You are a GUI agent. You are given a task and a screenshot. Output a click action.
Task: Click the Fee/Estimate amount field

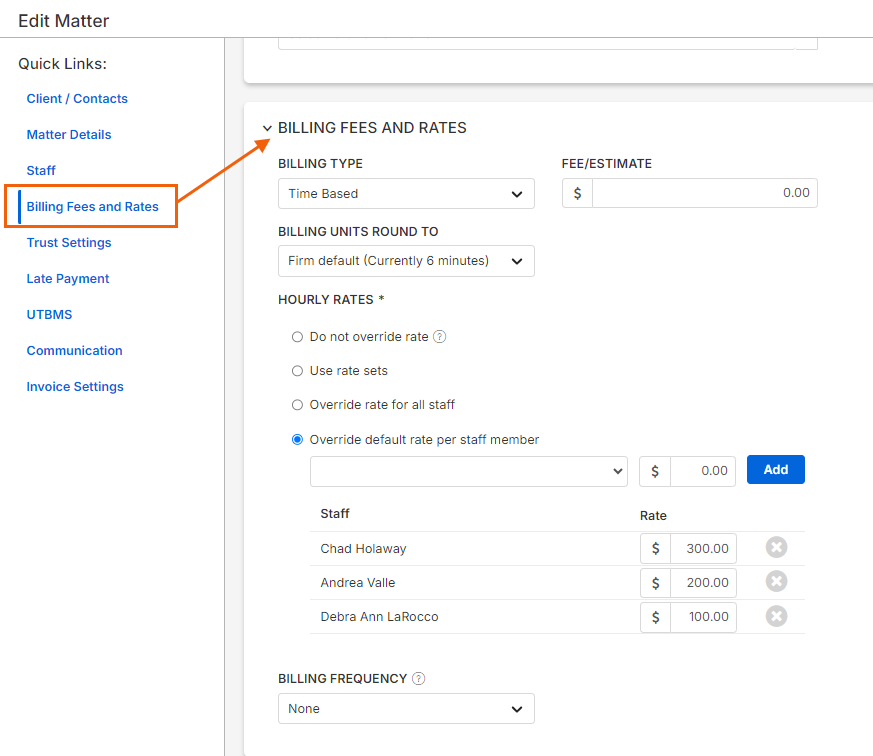point(704,193)
